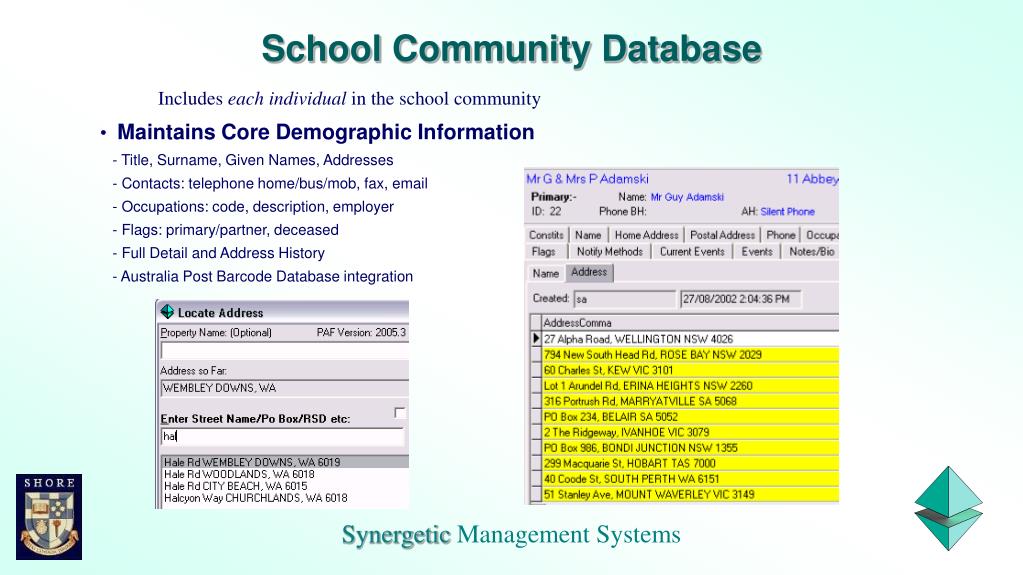Image resolution: width=1023 pixels, height=575 pixels.
Task: Click the Created user field 'sa'
Action: click(624, 299)
